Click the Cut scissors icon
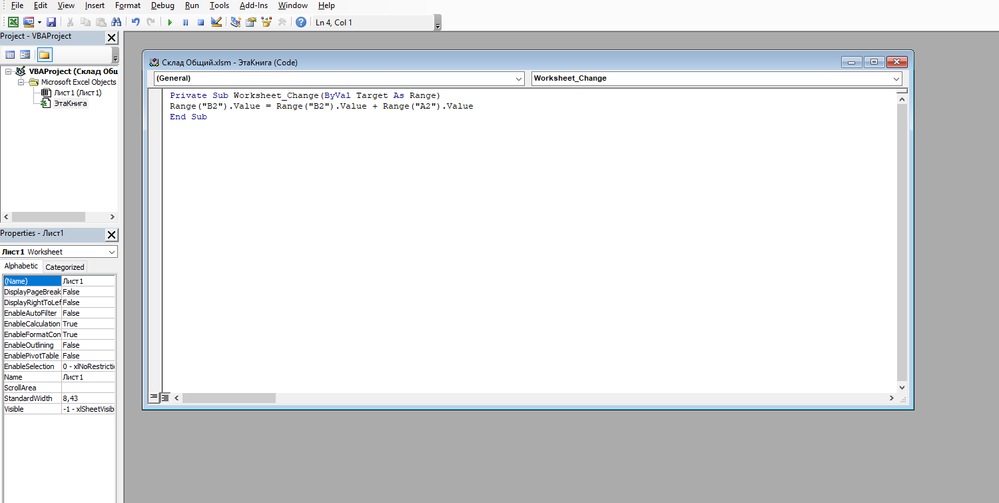 coord(71,22)
